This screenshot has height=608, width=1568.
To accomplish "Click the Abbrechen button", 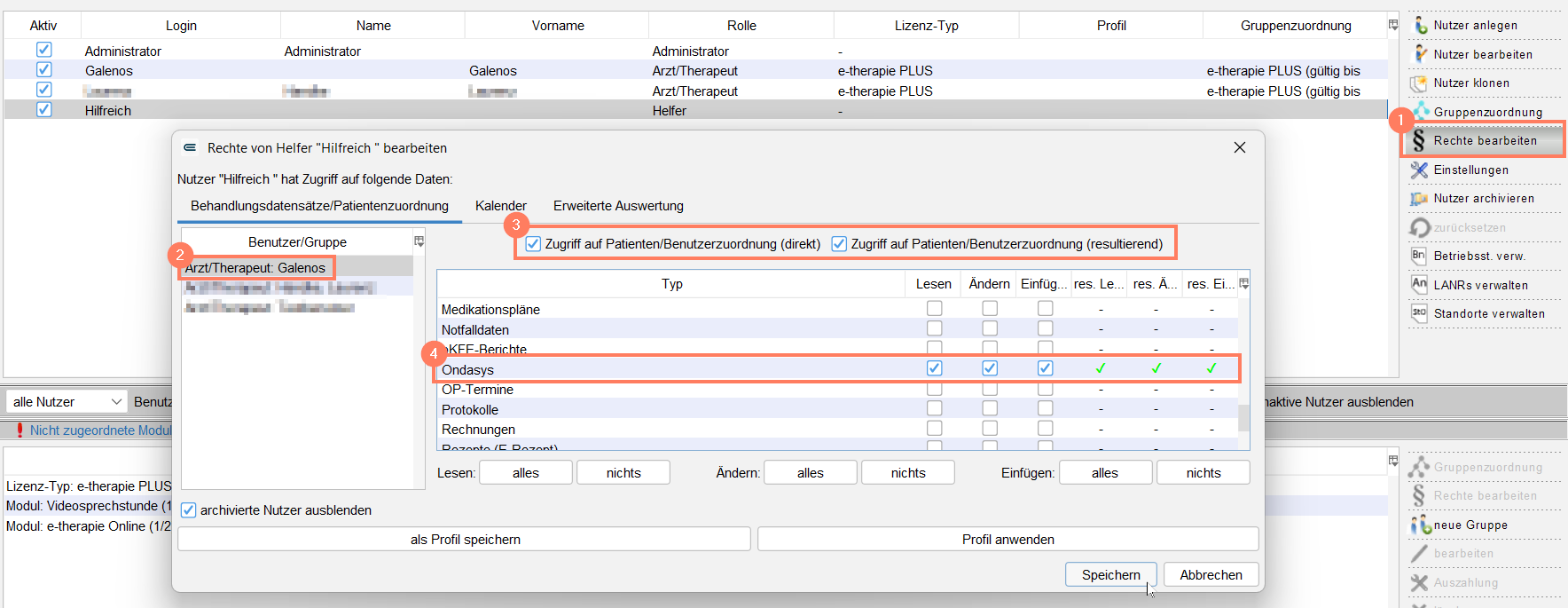I will tap(1211, 575).
